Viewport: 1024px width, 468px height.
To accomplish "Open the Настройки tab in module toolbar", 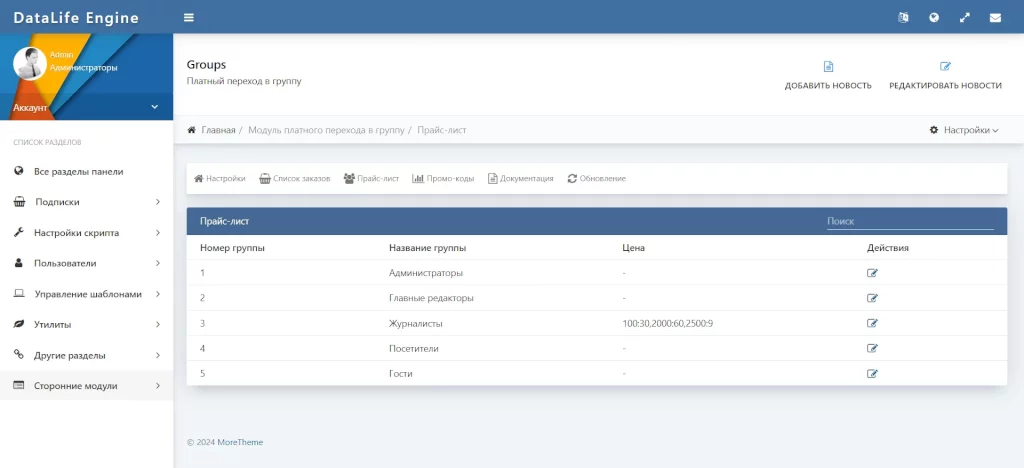I will click(x=219, y=178).
